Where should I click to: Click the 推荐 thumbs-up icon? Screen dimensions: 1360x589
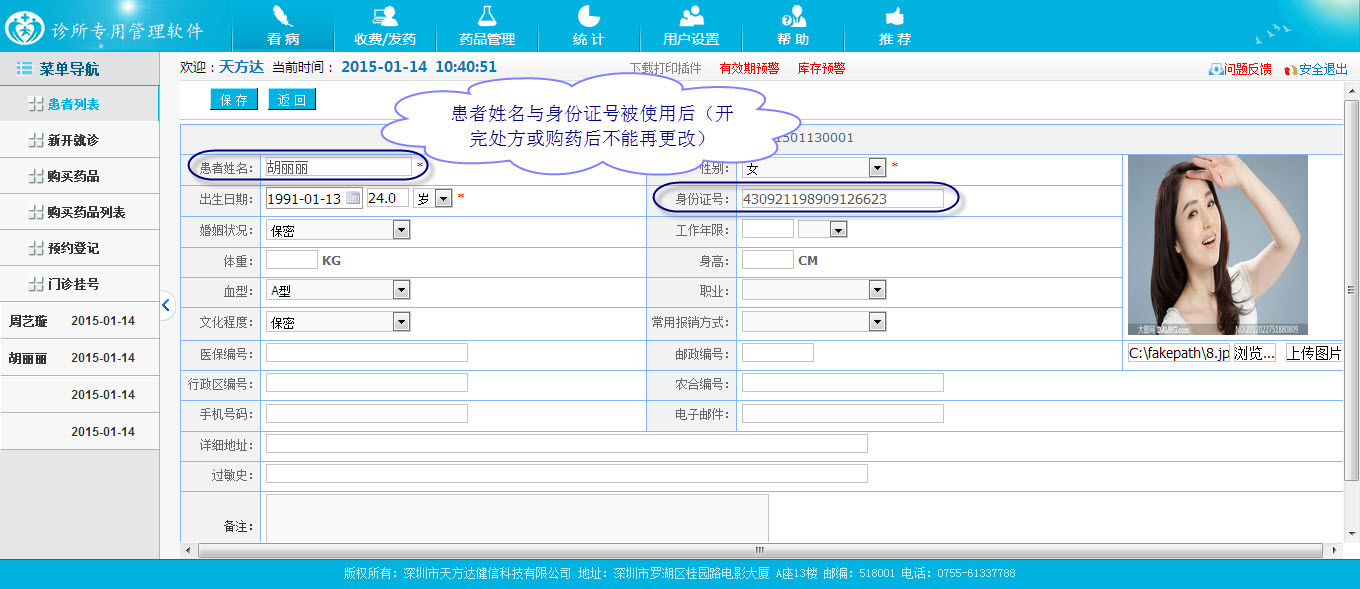pos(895,17)
